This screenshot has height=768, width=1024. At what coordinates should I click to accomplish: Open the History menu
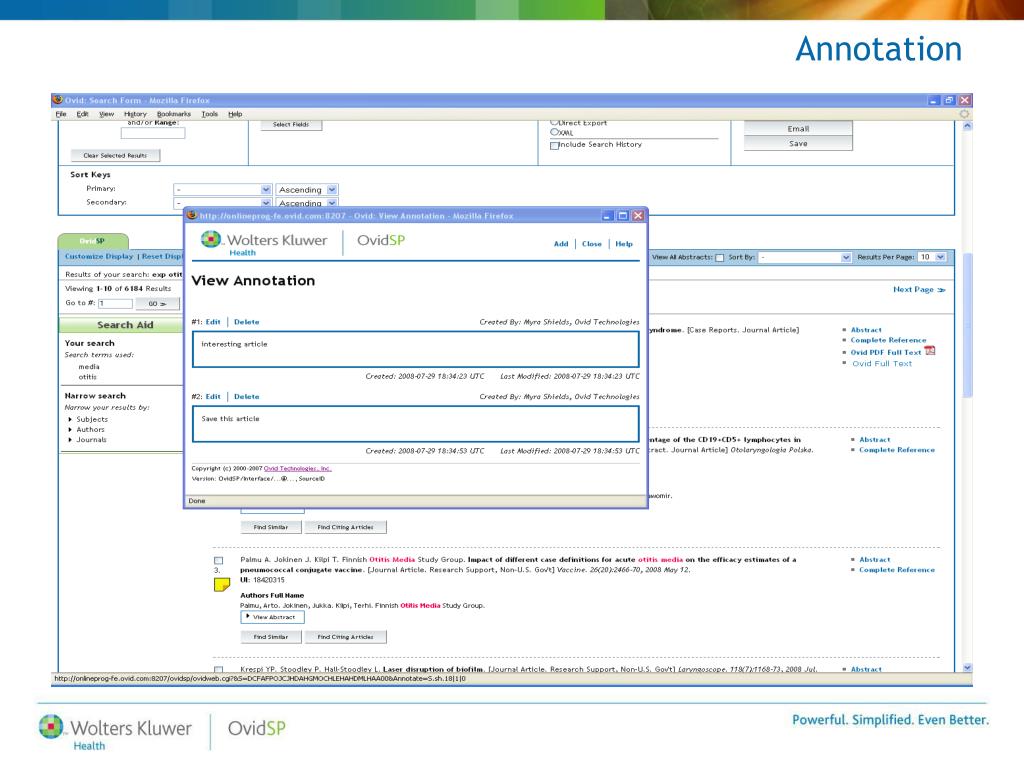tap(135, 114)
